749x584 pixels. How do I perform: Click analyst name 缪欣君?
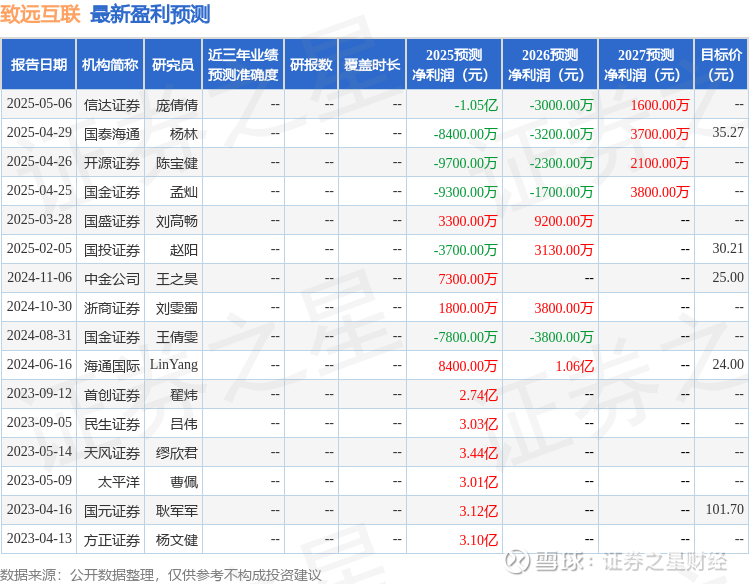click(176, 454)
